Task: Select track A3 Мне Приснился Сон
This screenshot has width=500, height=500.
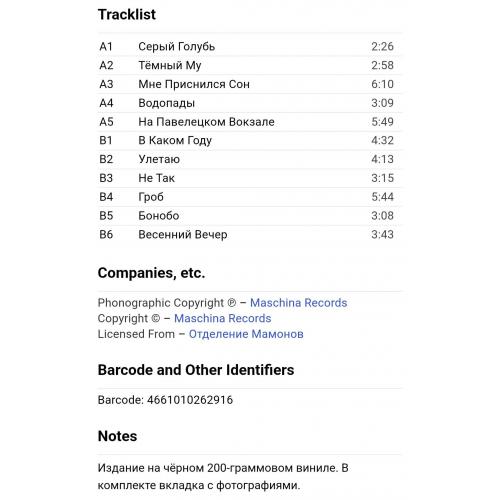Action: pyautogui.click(x=250, y=84)
